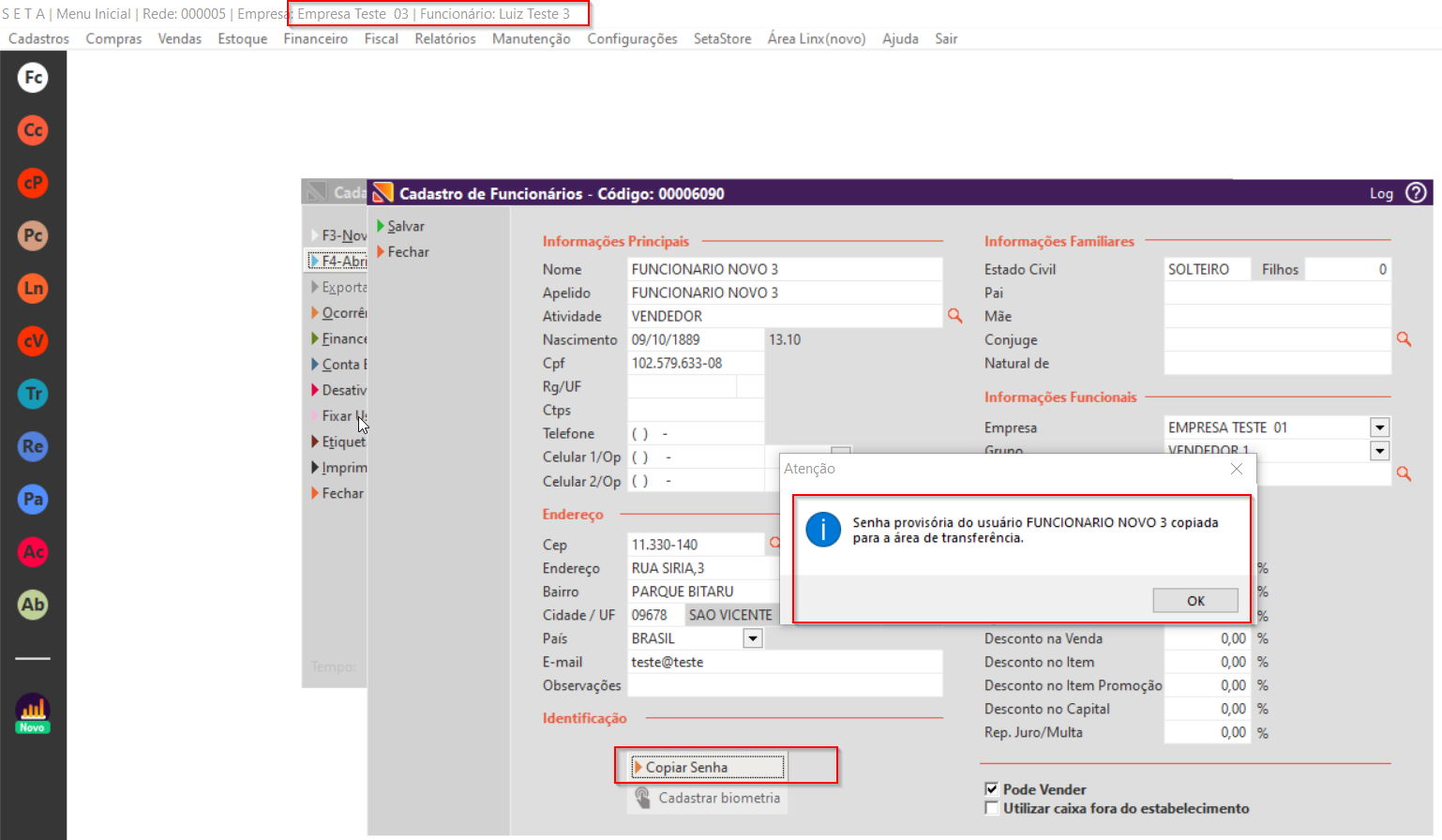Click F4-Abrir in the background window
This screenshot has height=840, width=1442.
338,261
